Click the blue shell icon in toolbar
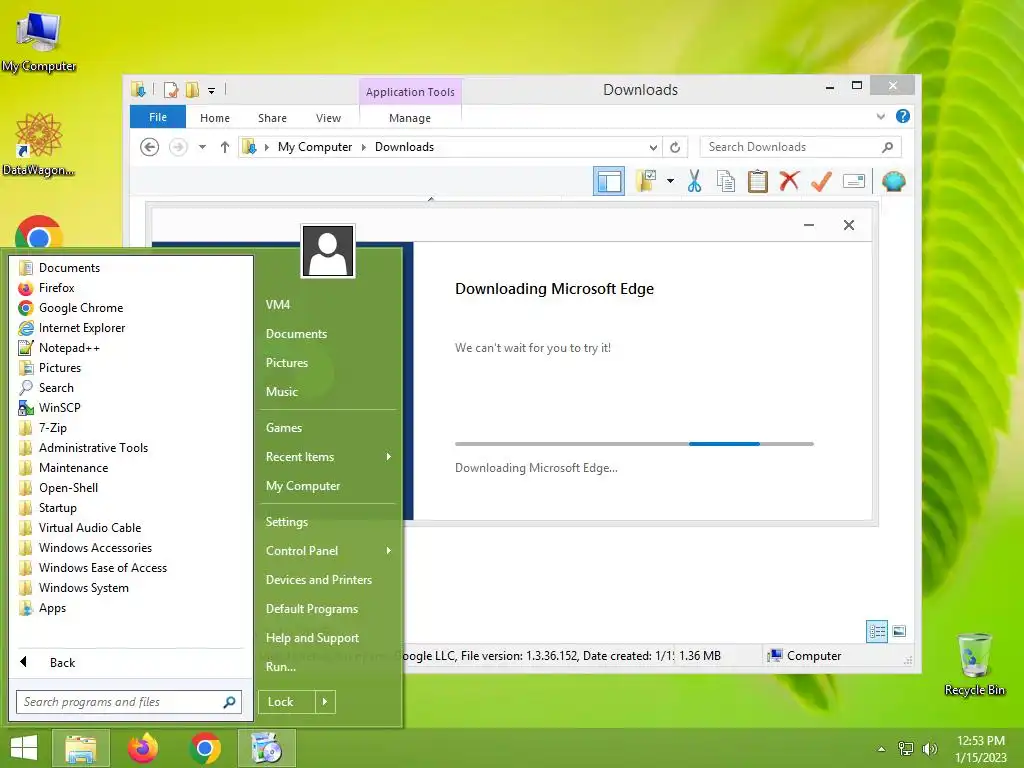Image resolution: width=1024 pixels, height=768 pixels. (x=893, y=181)
